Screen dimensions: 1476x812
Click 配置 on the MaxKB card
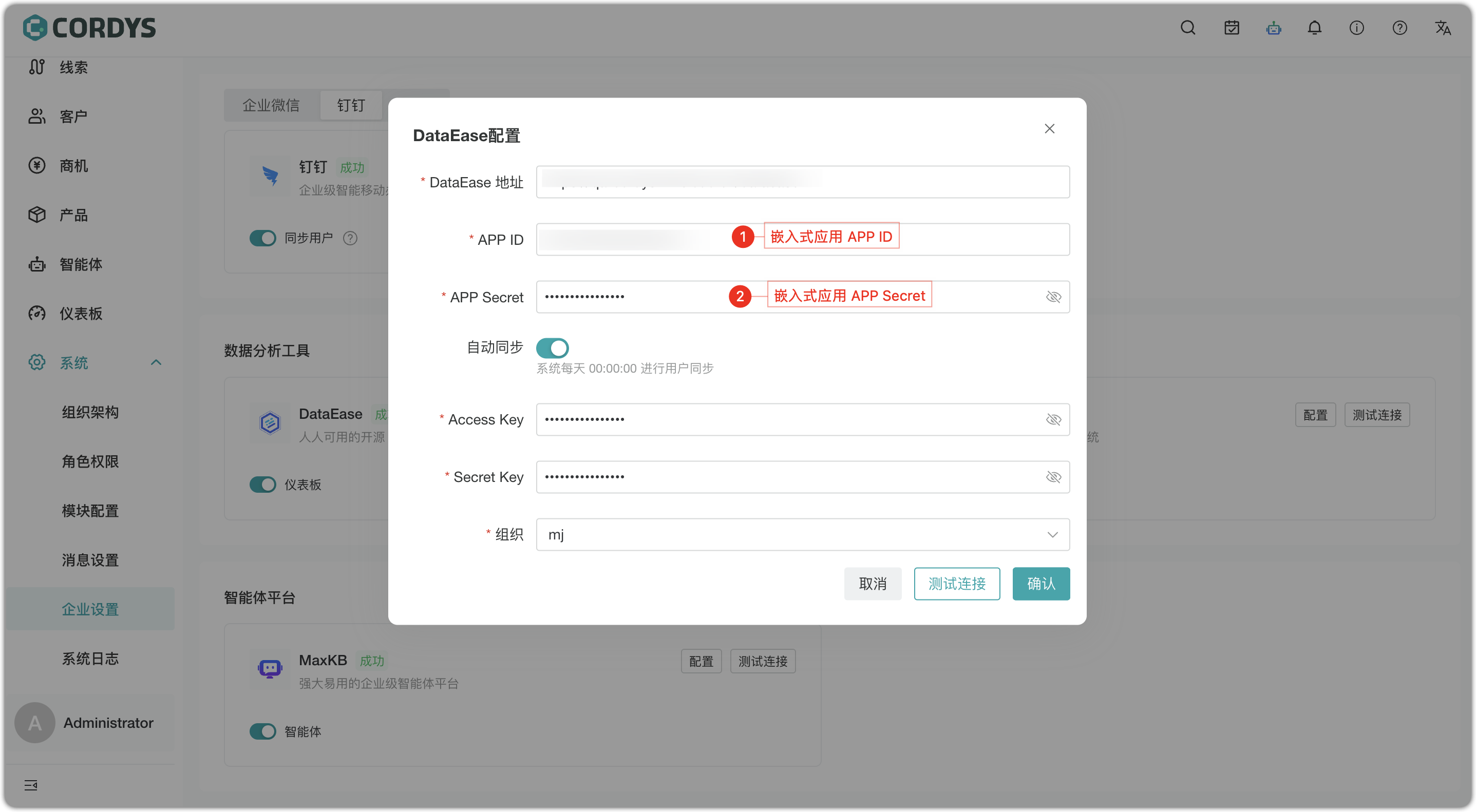[x=701, y=662]
